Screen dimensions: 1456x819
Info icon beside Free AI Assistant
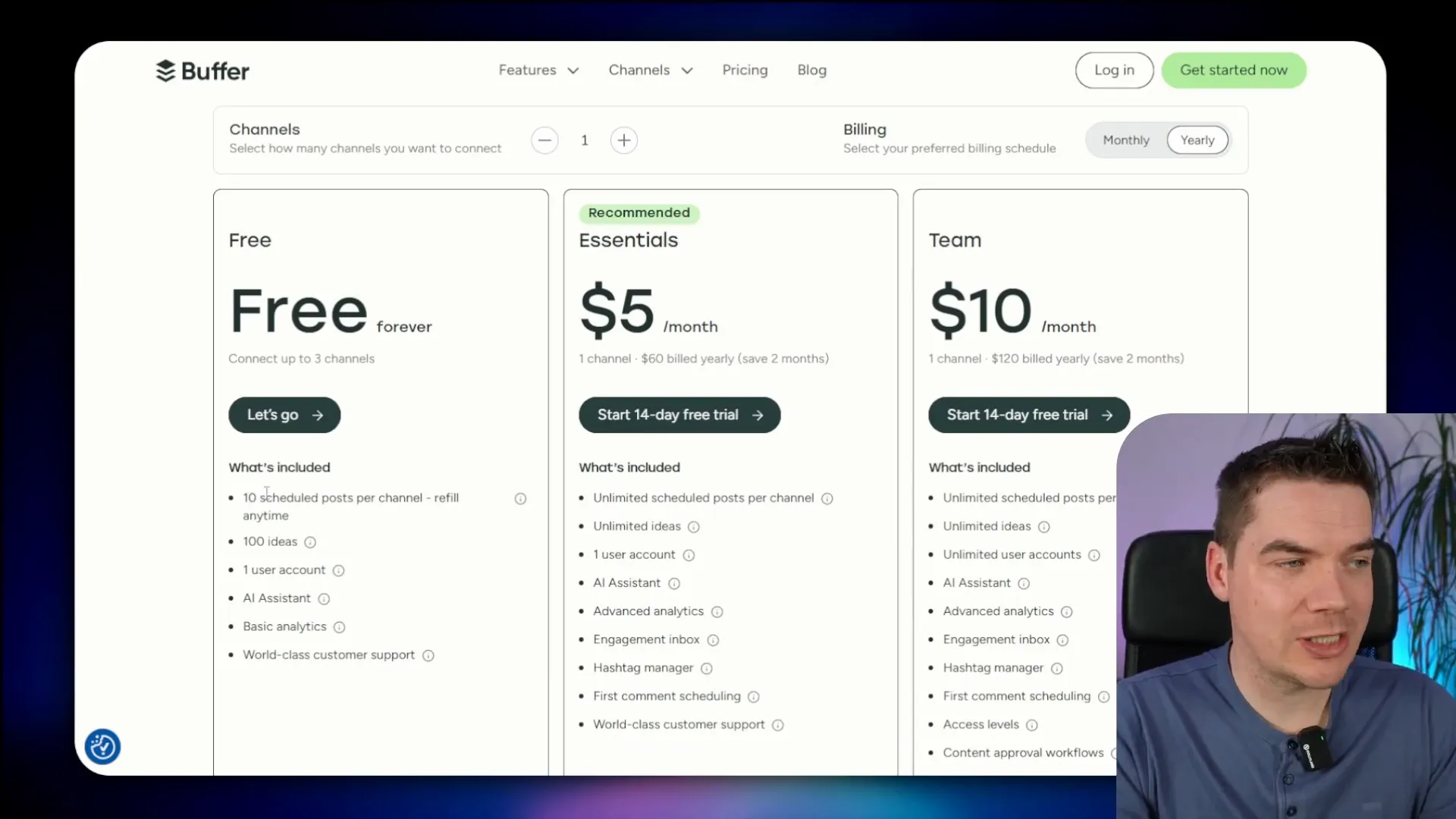324,599
